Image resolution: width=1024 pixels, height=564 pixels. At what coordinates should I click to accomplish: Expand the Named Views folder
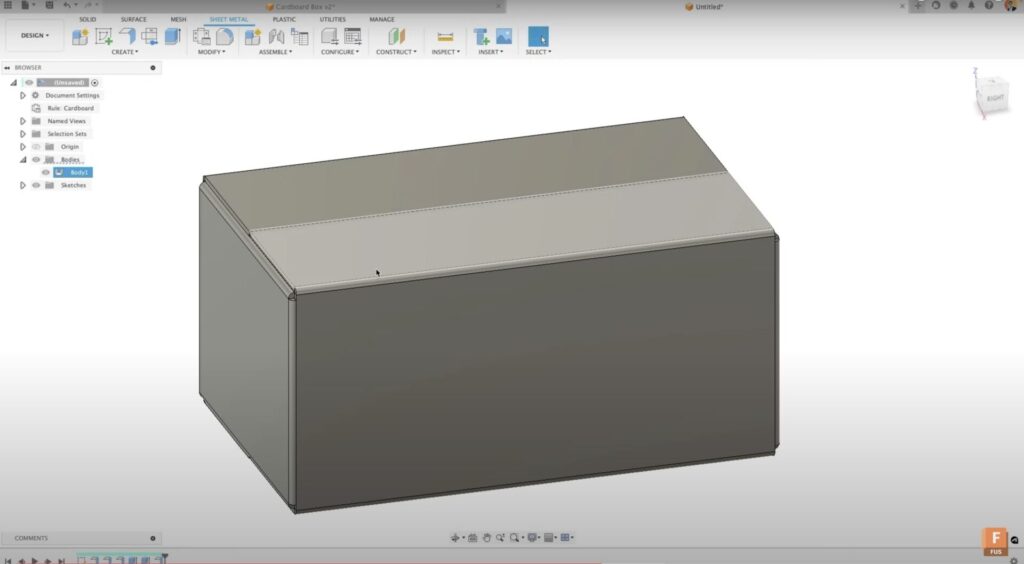23,121
